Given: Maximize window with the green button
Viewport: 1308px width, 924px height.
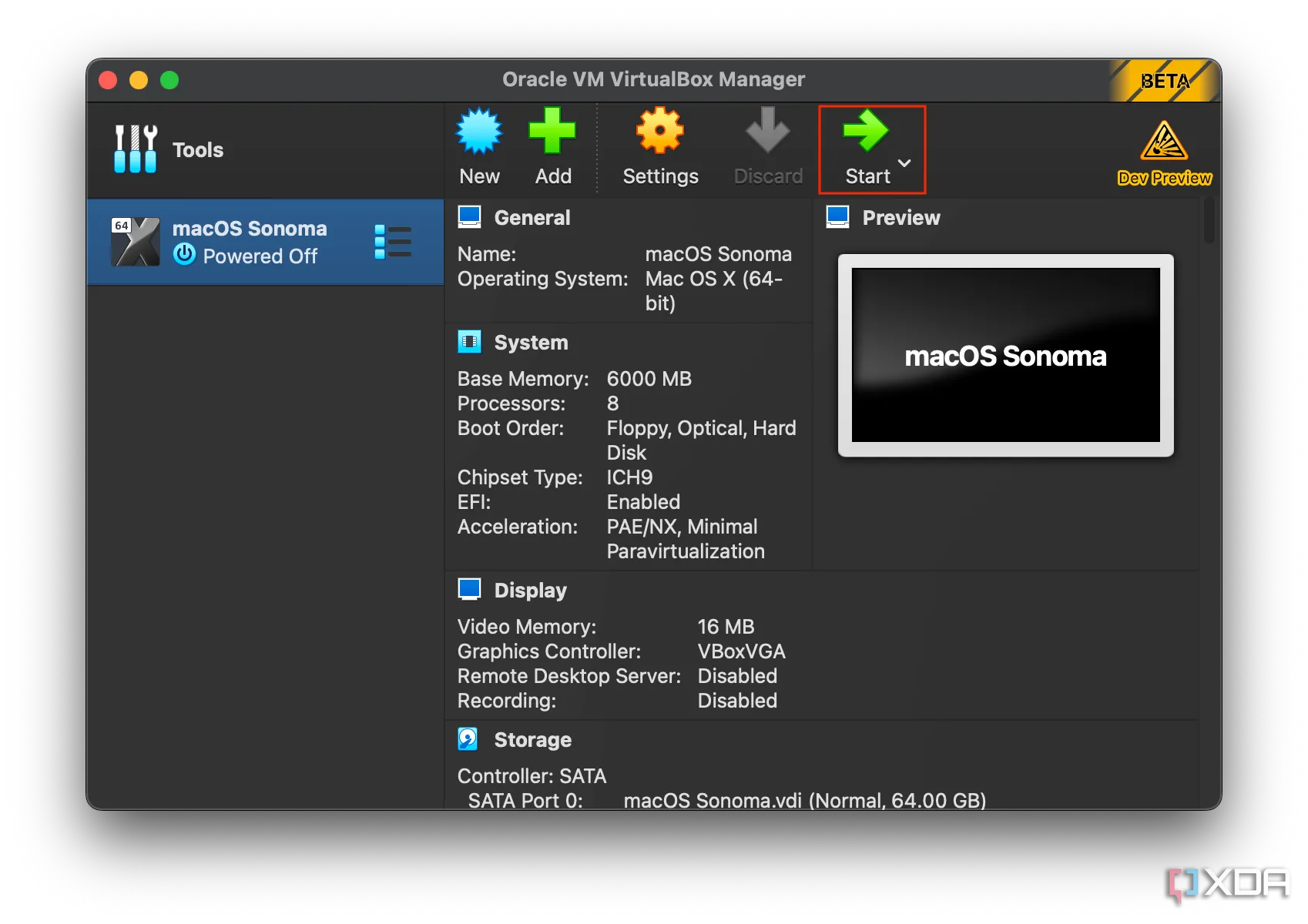Looking at the screenshot, I should [169, 80].
